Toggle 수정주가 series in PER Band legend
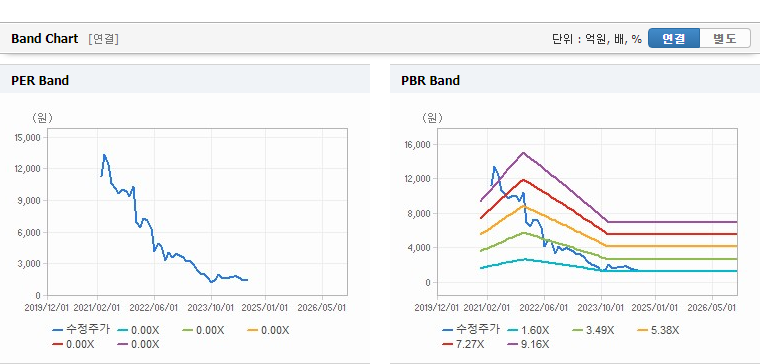This screenshot has height=364, width=760. coord(81,330)
